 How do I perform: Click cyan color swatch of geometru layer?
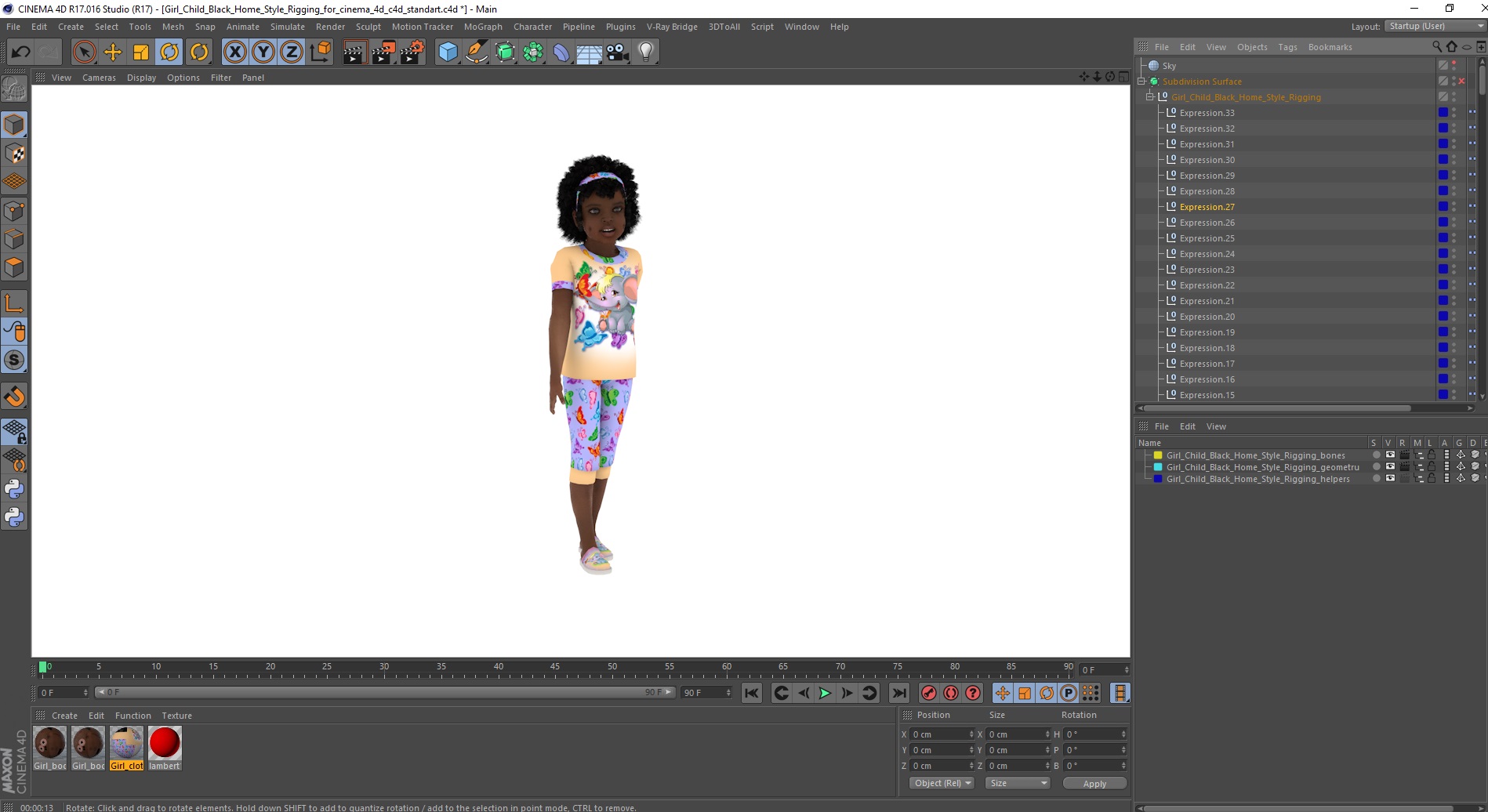[1157, 467]
